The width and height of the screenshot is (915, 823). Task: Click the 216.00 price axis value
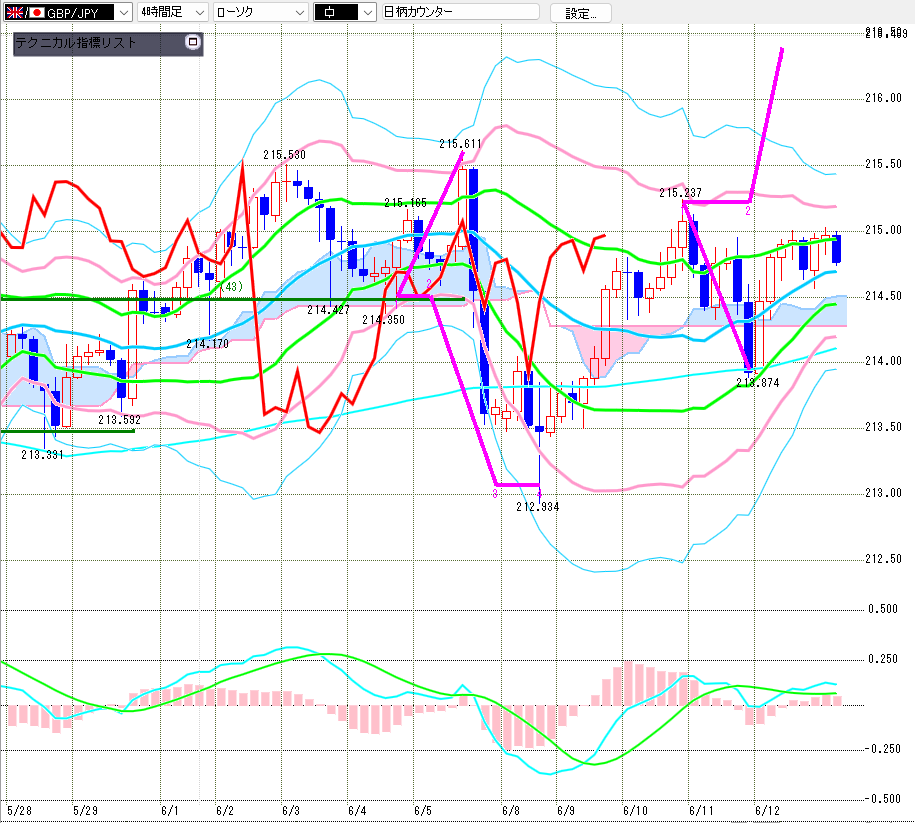(883, 99)
